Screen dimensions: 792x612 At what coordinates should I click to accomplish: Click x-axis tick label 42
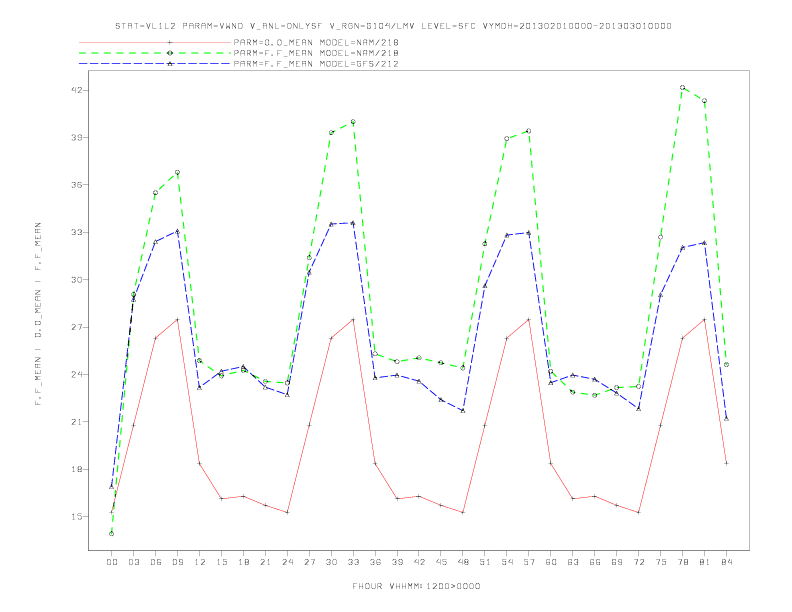(419, 562)
